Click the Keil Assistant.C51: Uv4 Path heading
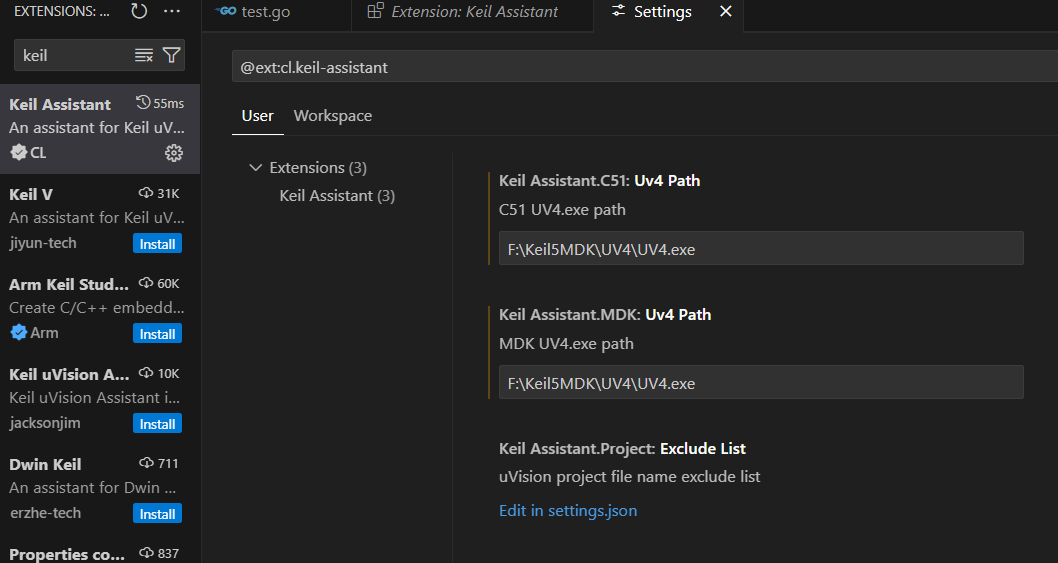 click(599, 181)
